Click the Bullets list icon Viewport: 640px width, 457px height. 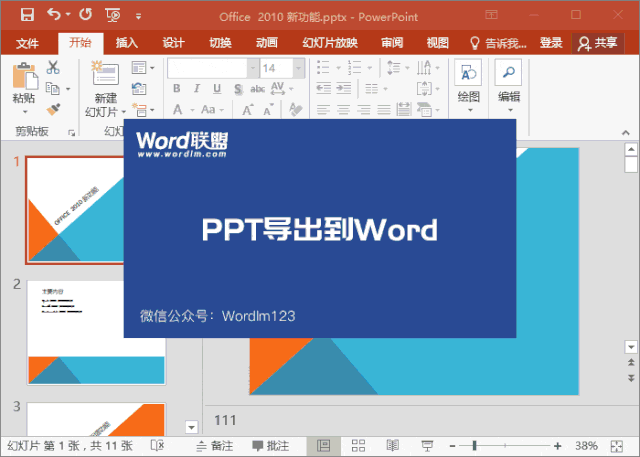tap(323, 67)
